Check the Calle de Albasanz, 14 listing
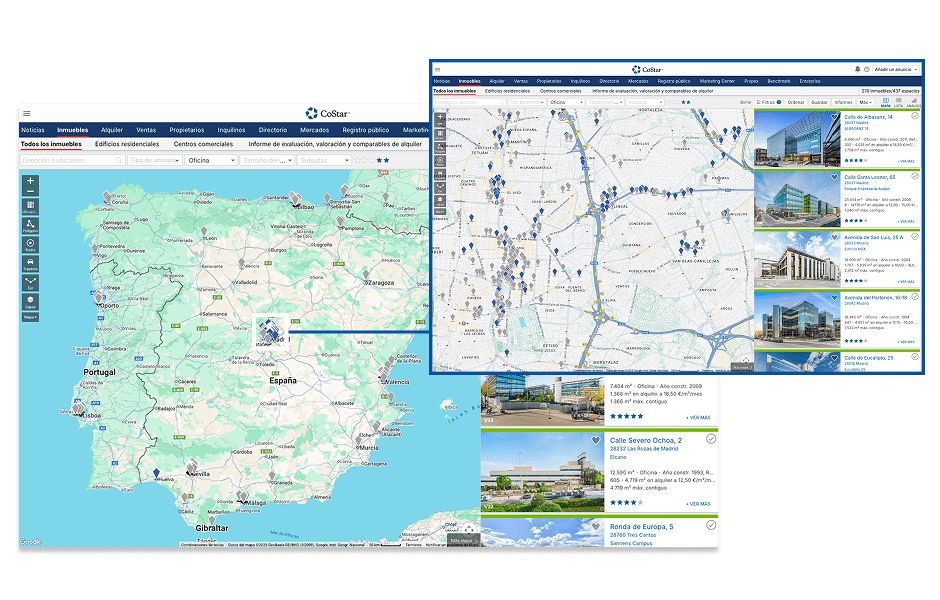The height and width of the screenshot is (600, 940). point(915,117)
